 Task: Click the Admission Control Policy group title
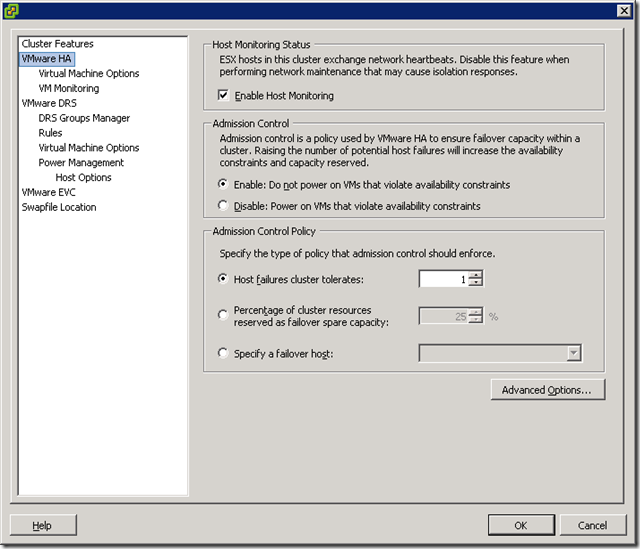coord(264,231)
